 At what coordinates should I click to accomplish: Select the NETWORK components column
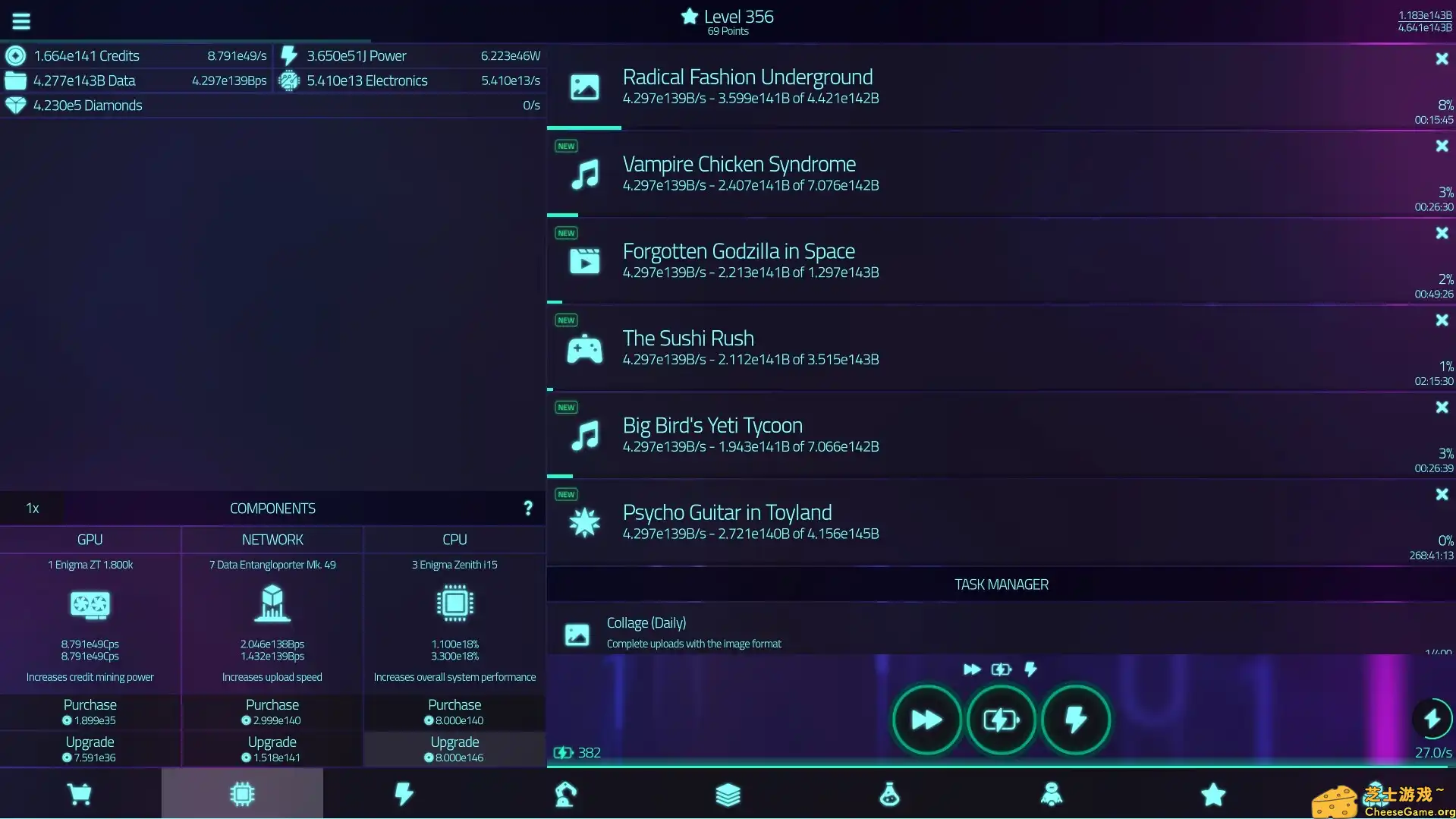(x=272, y=539)
